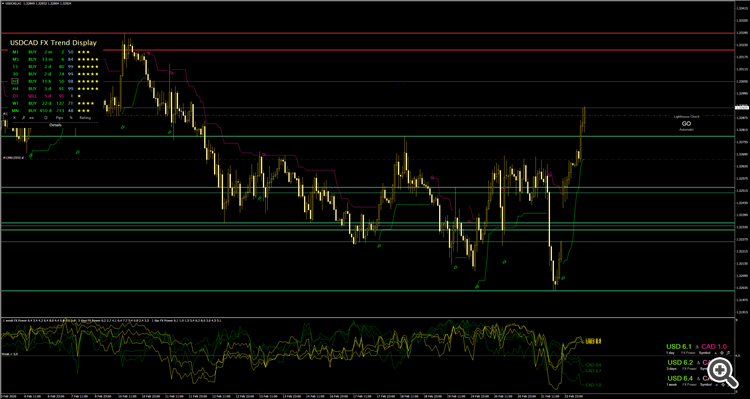This screenshot has width=750, height=399.
Task: Click the Lighthouse Check label
Action: coord(686,116)
